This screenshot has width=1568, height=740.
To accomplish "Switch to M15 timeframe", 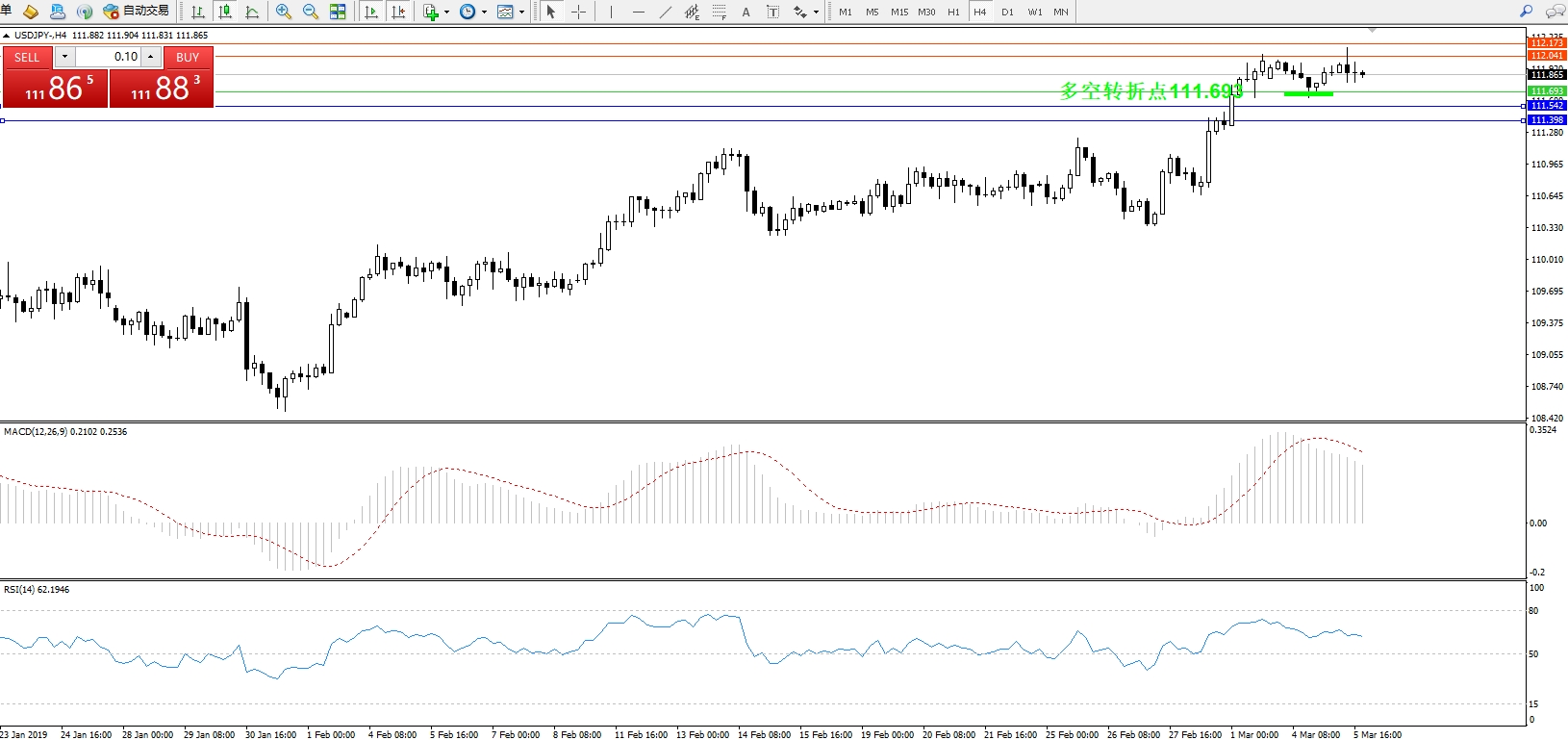I will [899, 12].
